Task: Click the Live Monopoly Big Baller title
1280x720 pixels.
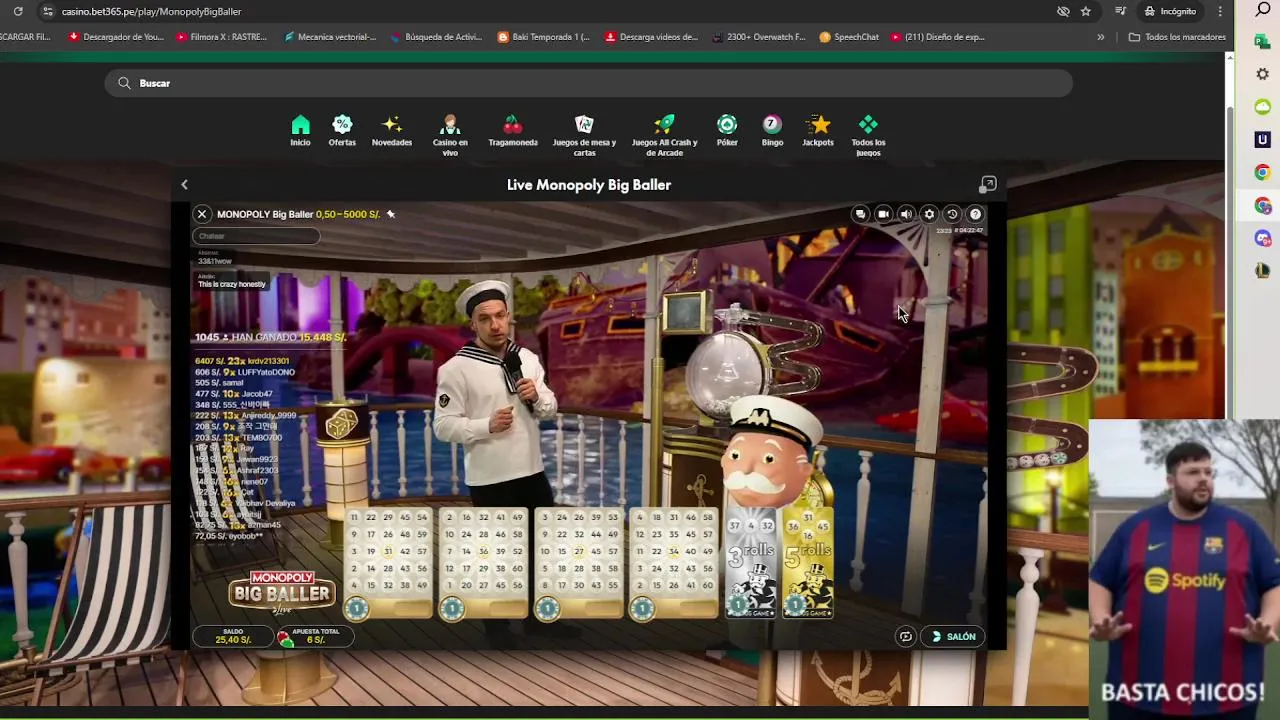Action: (589, 185)
